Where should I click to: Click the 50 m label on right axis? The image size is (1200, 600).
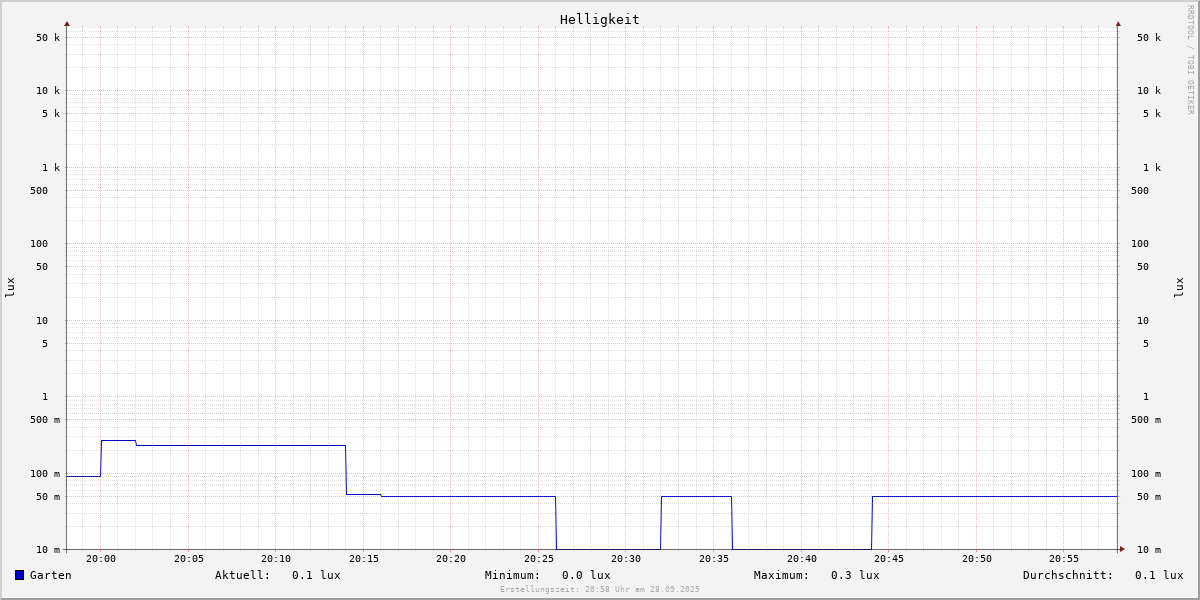click(x=1149, y=497)
